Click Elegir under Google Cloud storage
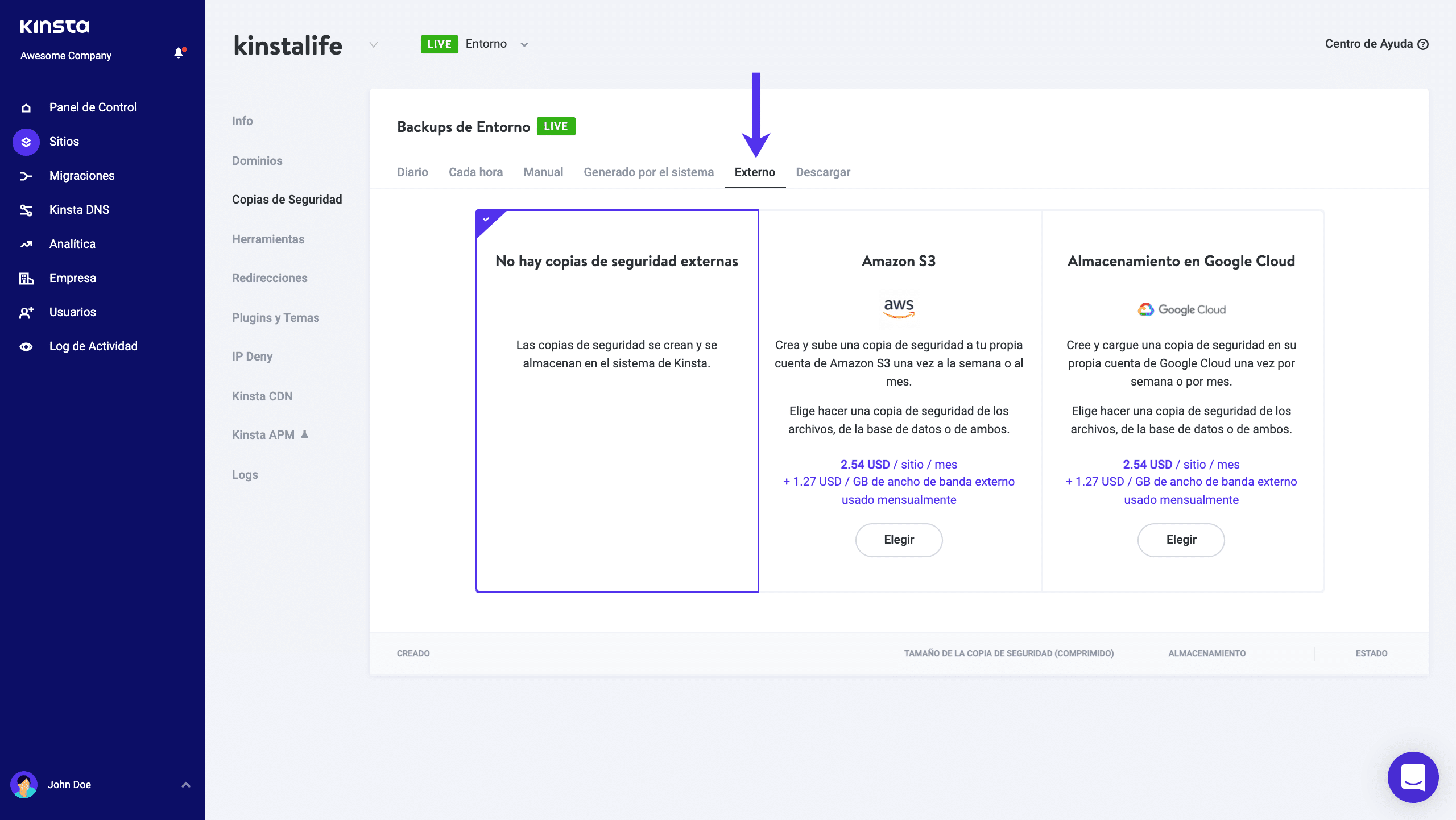 click(1181, 540)
